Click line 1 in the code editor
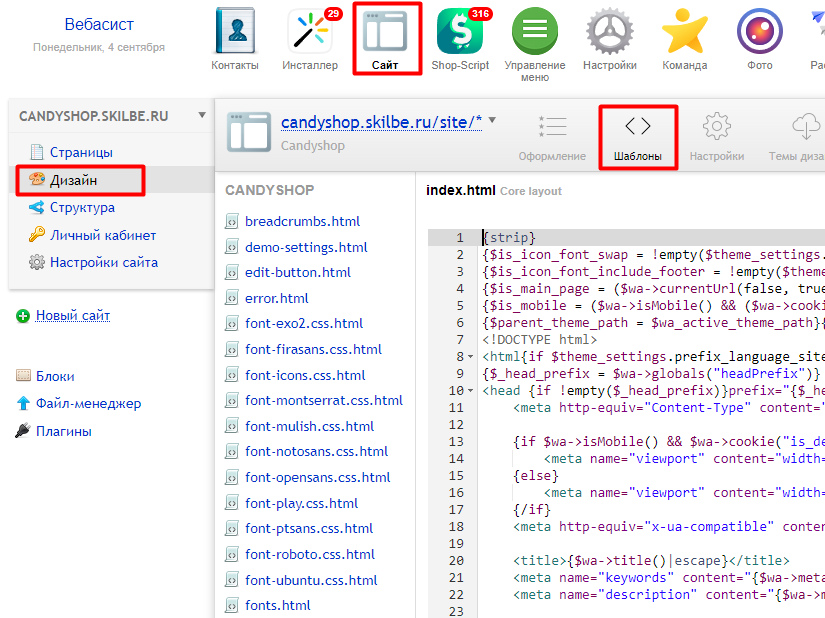Screen dimensions: 825x618 click(x=650, y=238)
